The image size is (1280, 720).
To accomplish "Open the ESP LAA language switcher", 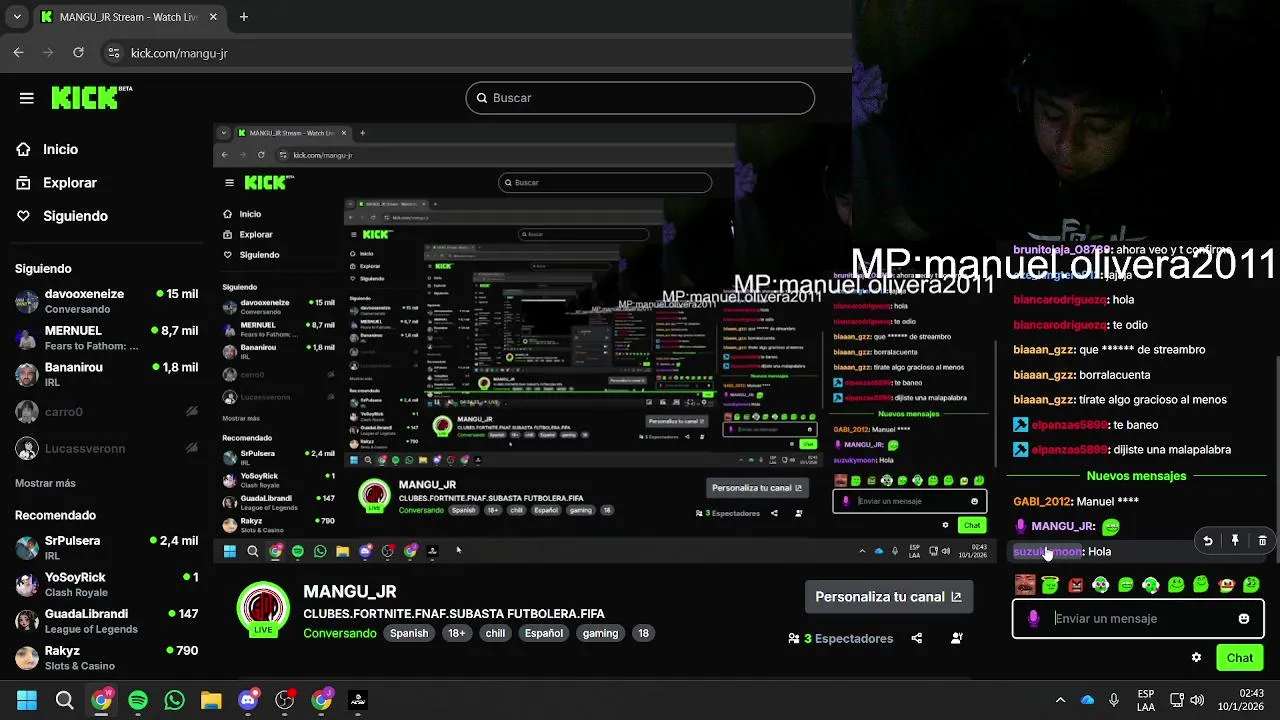I will pos(1146,700).
